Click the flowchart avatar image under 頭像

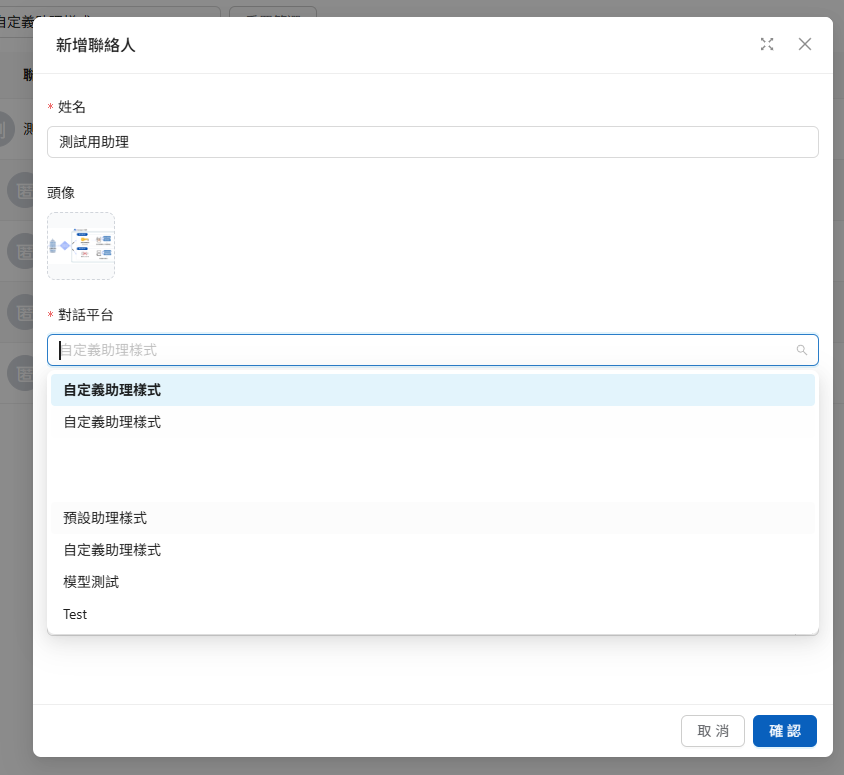pyautogui.click(x=81, y=246)
